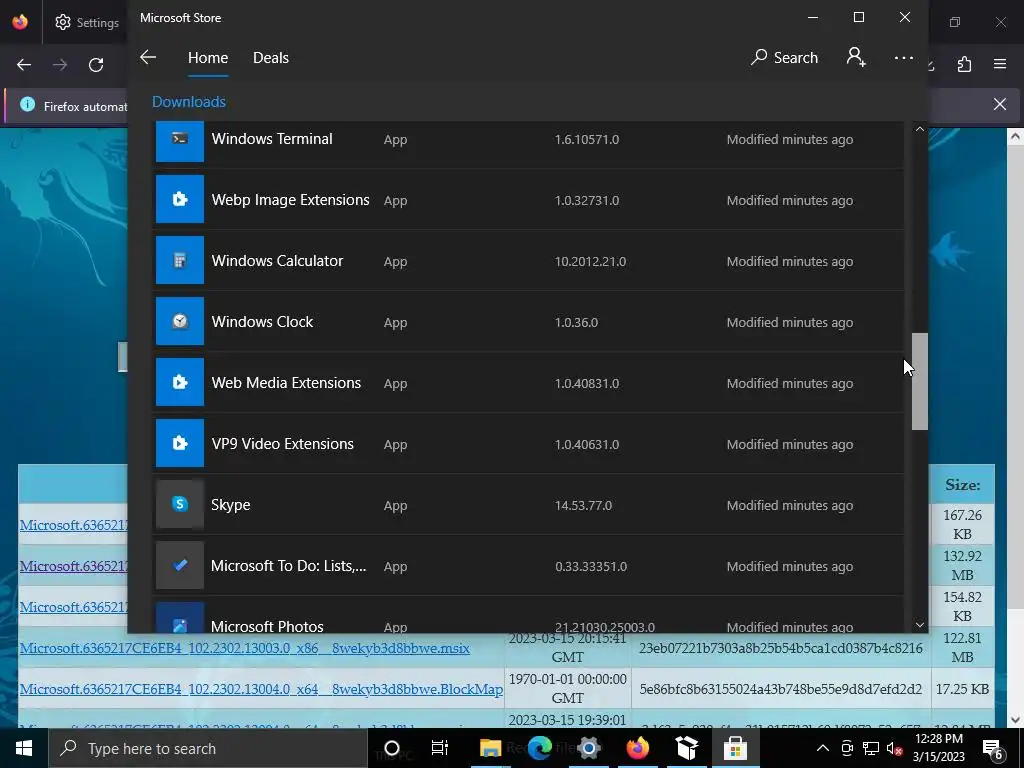Click the scroll down arrow in Store list
Image resolution: width=1024 pixels, height=768 pixels.
(x=920, y=625)
